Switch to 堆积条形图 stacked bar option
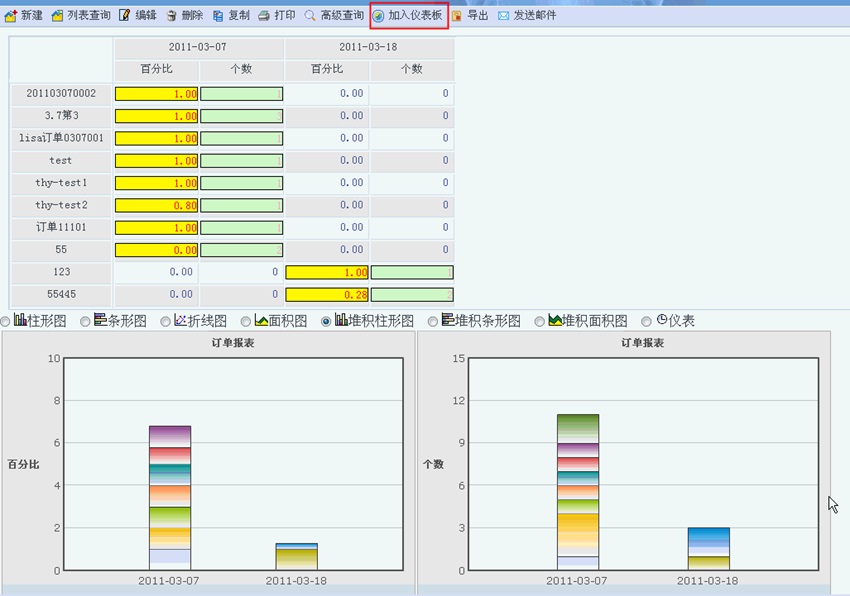The width and height of the screenshot is (850, 596). [x=433, y=321]
